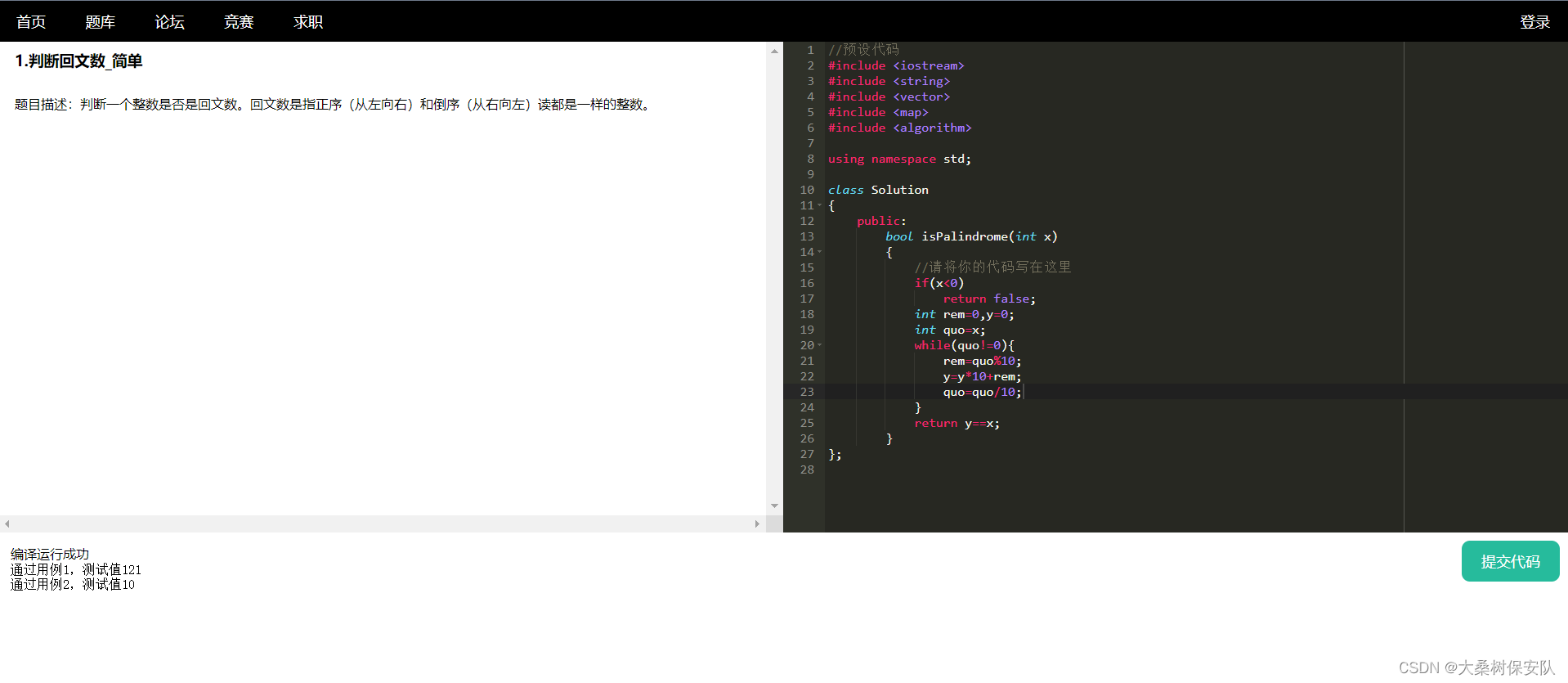Place cursor on '#include <algorithm>' line
1568x683 pixels.
coord(899,128)
